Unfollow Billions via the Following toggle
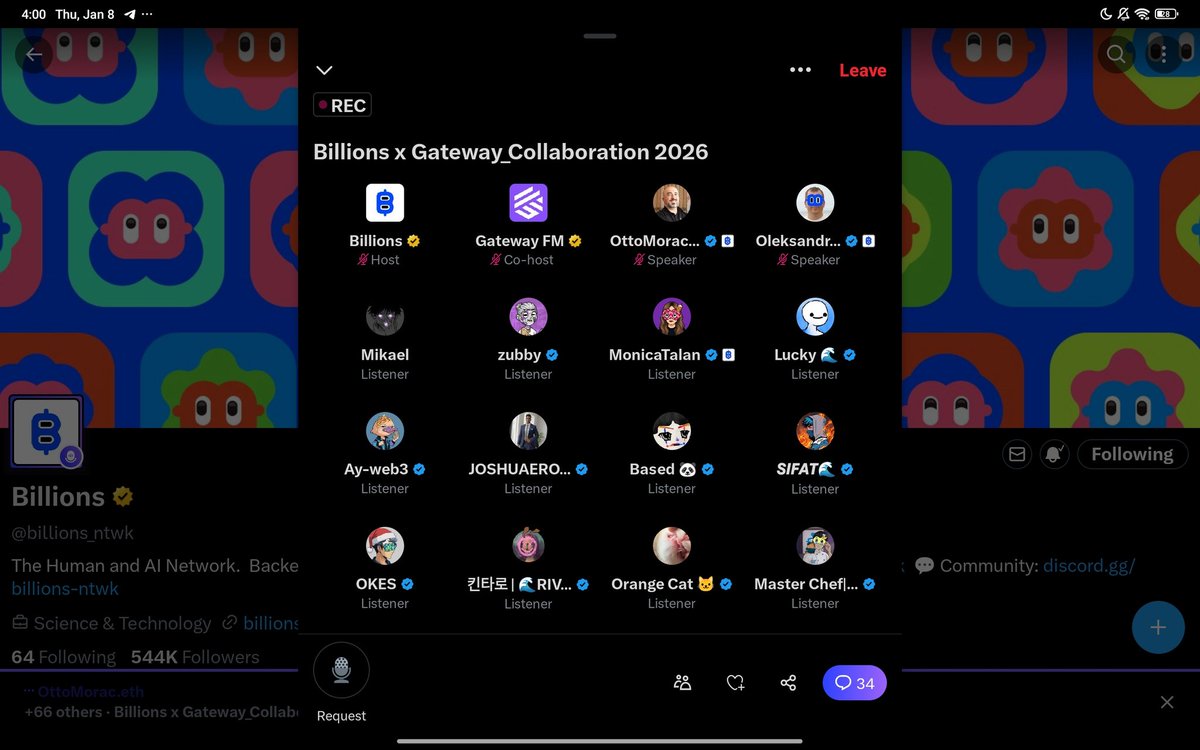 1132,454
